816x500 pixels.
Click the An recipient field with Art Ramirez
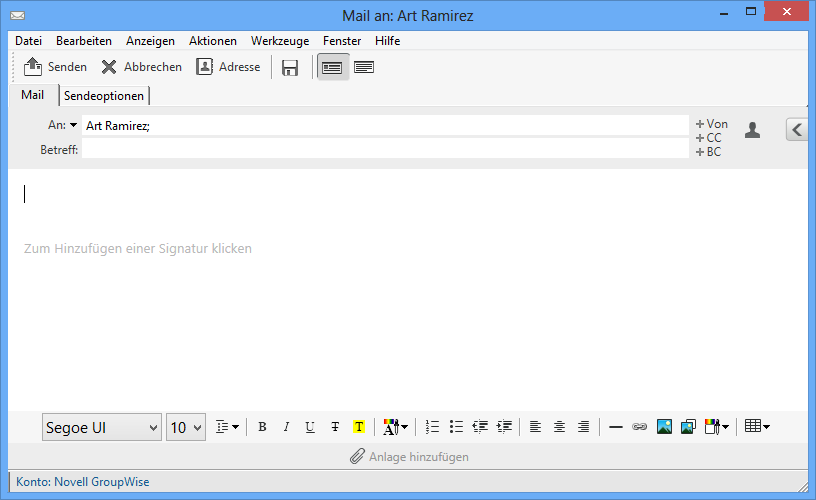pyautogui.click(x=385, y=125)
